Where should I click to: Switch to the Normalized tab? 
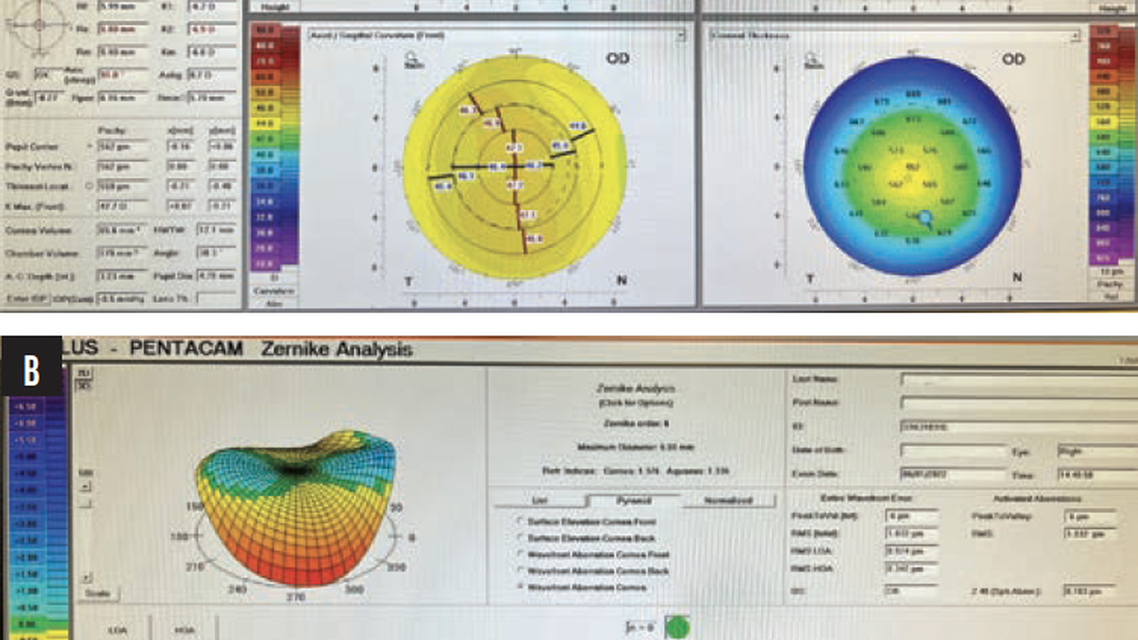[728, 501]
